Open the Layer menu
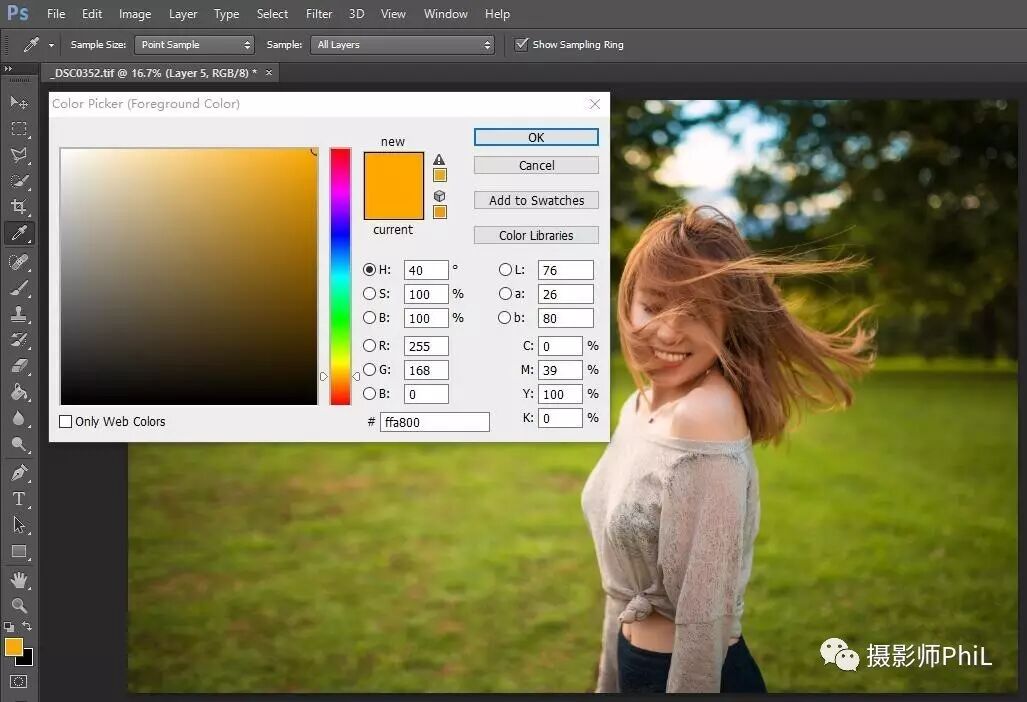1027x702 pixels. (x=183, y=14)
